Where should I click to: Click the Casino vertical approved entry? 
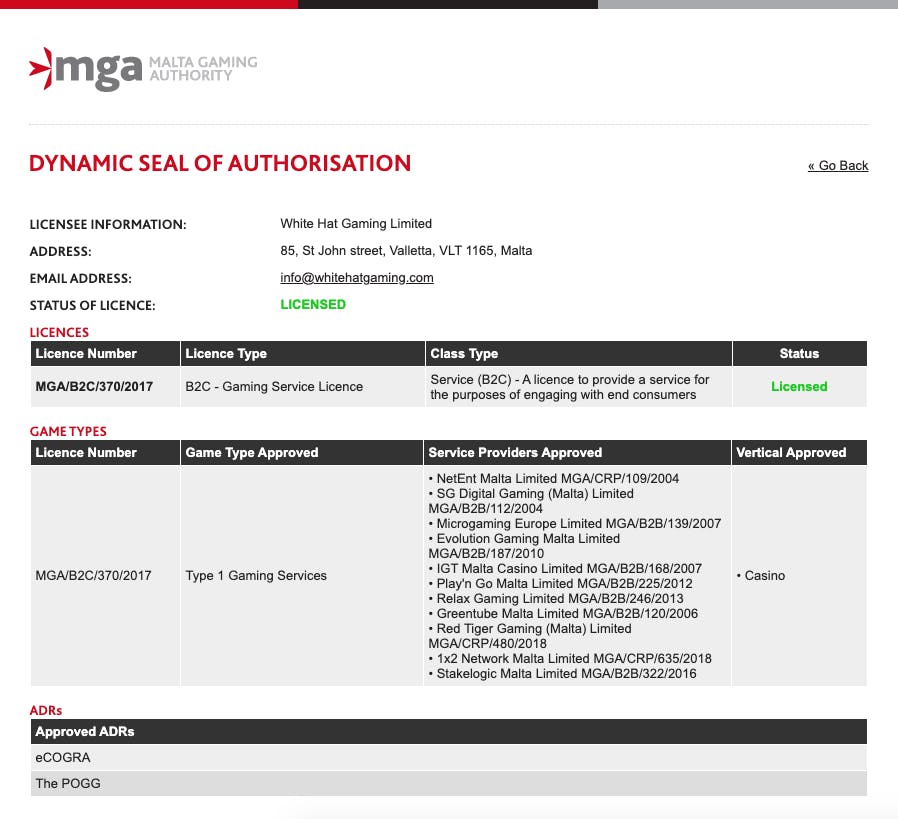click(761, 576)
